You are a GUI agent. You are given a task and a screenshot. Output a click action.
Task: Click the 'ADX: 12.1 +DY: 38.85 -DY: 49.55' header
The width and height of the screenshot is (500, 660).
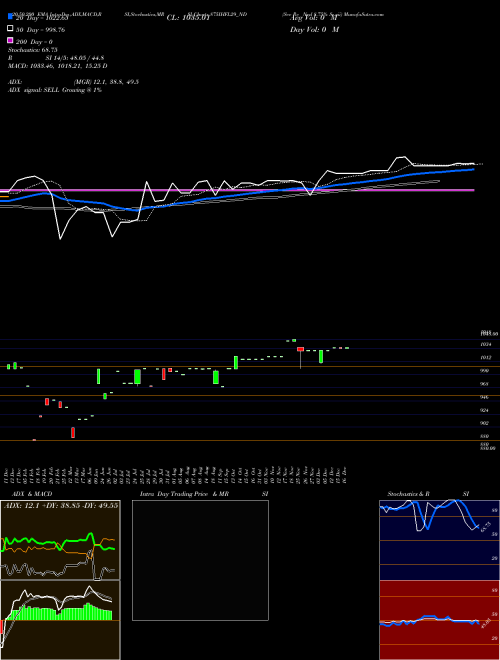tap(61, 505)
